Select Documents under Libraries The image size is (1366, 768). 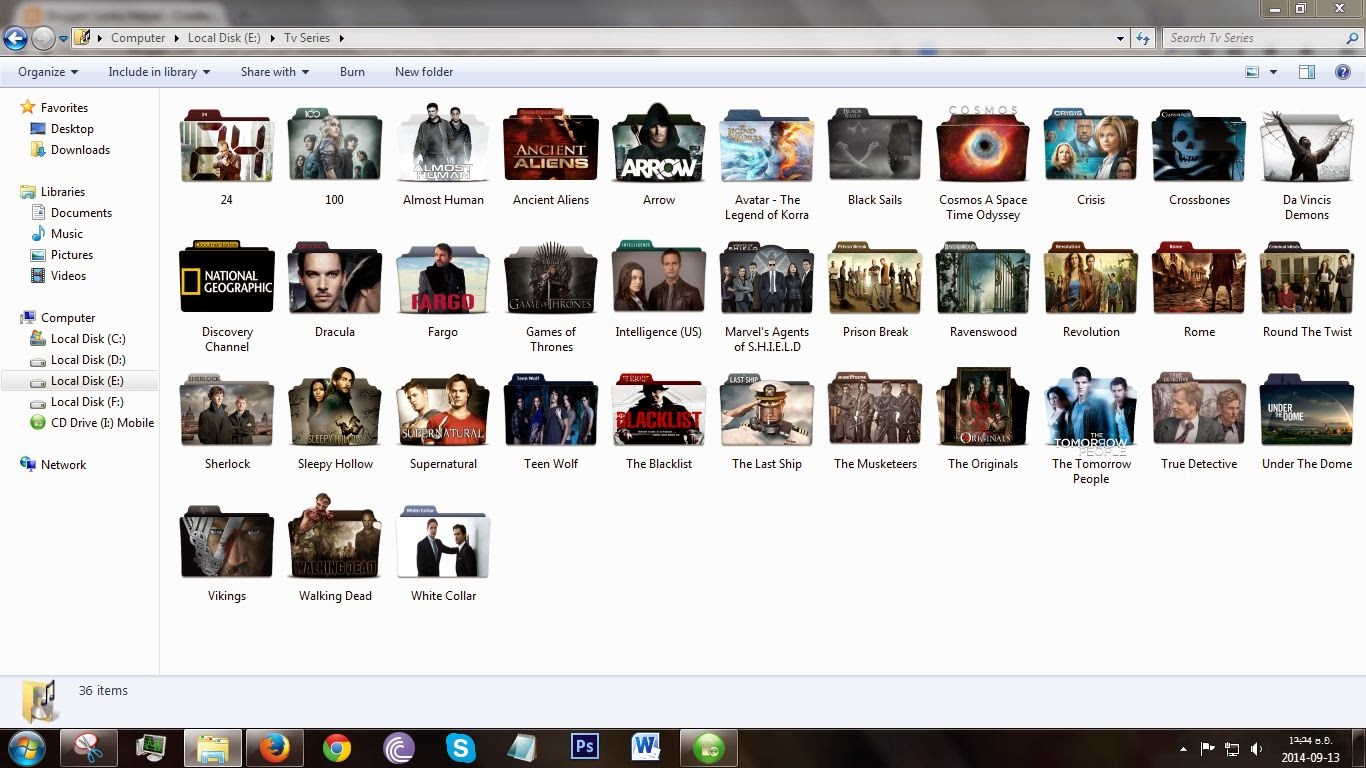coord(81,213)
